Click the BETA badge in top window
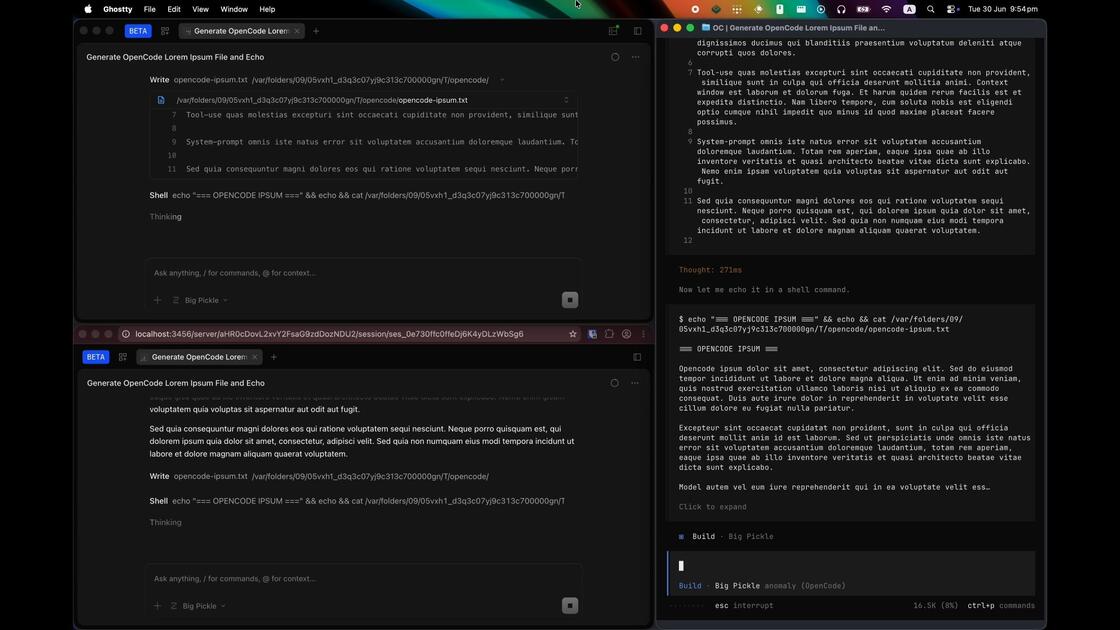 click(x=138, y=31)
